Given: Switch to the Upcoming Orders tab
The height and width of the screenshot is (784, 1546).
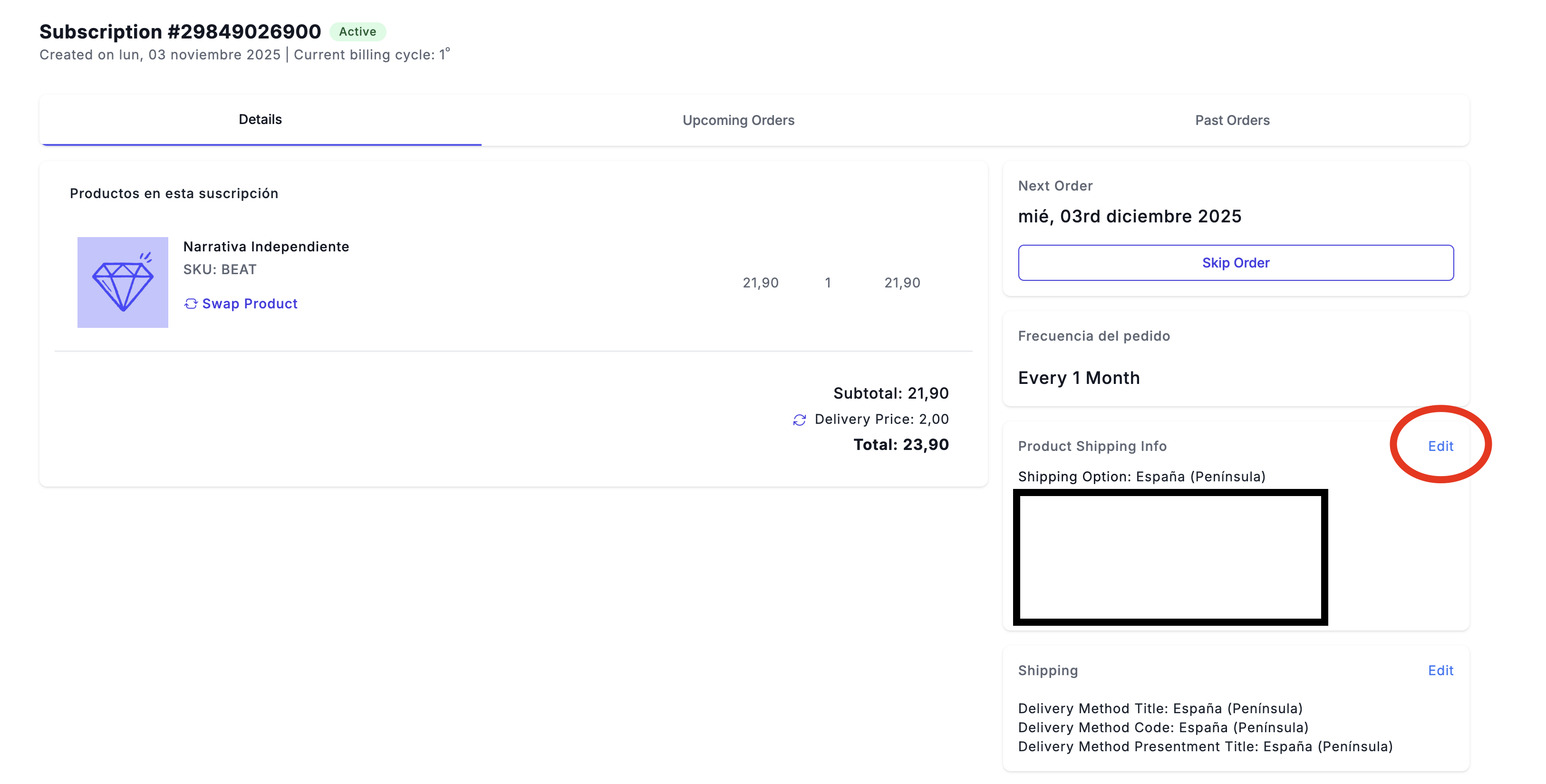Looking at the screenshot, I should point(738,120).
